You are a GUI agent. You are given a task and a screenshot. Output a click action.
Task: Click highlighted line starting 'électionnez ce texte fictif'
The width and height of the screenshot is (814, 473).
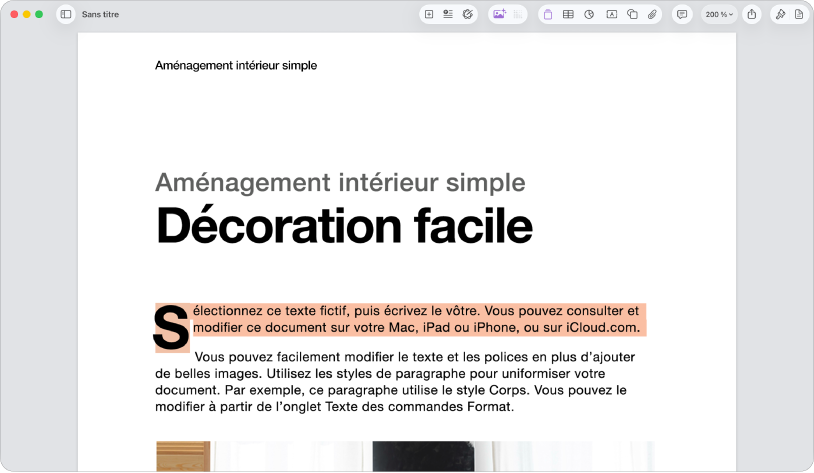[x=416, y=311]
